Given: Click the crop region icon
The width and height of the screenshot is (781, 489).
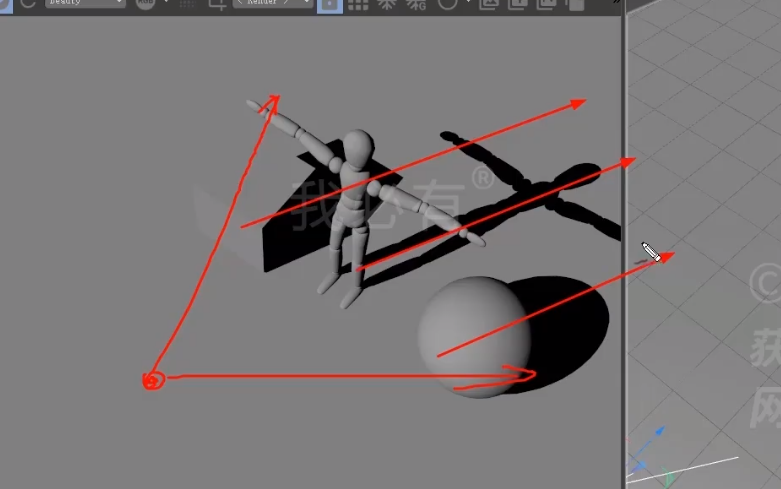Looking at the screenshot, I should [x=217, y=4].
